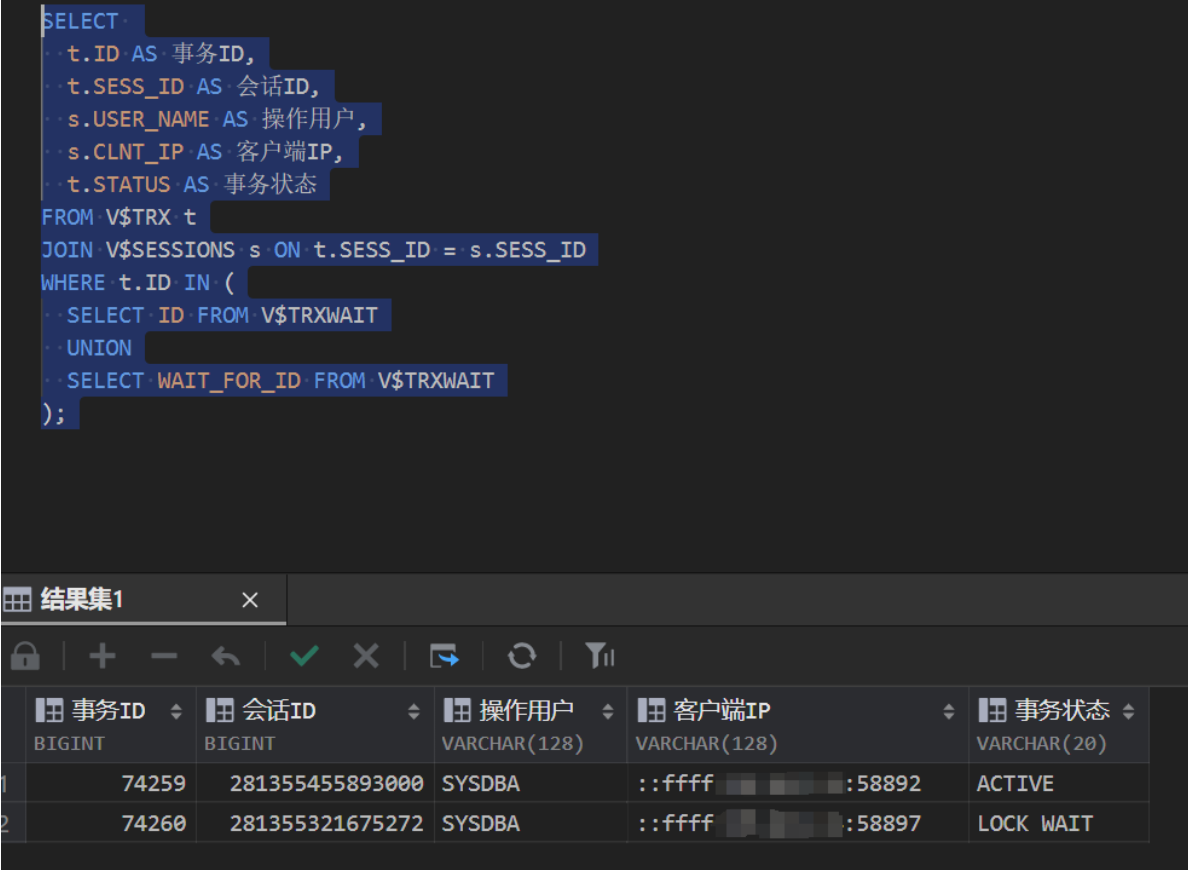Click the t.STATUS AS 事务状态 line

[192, 184]
